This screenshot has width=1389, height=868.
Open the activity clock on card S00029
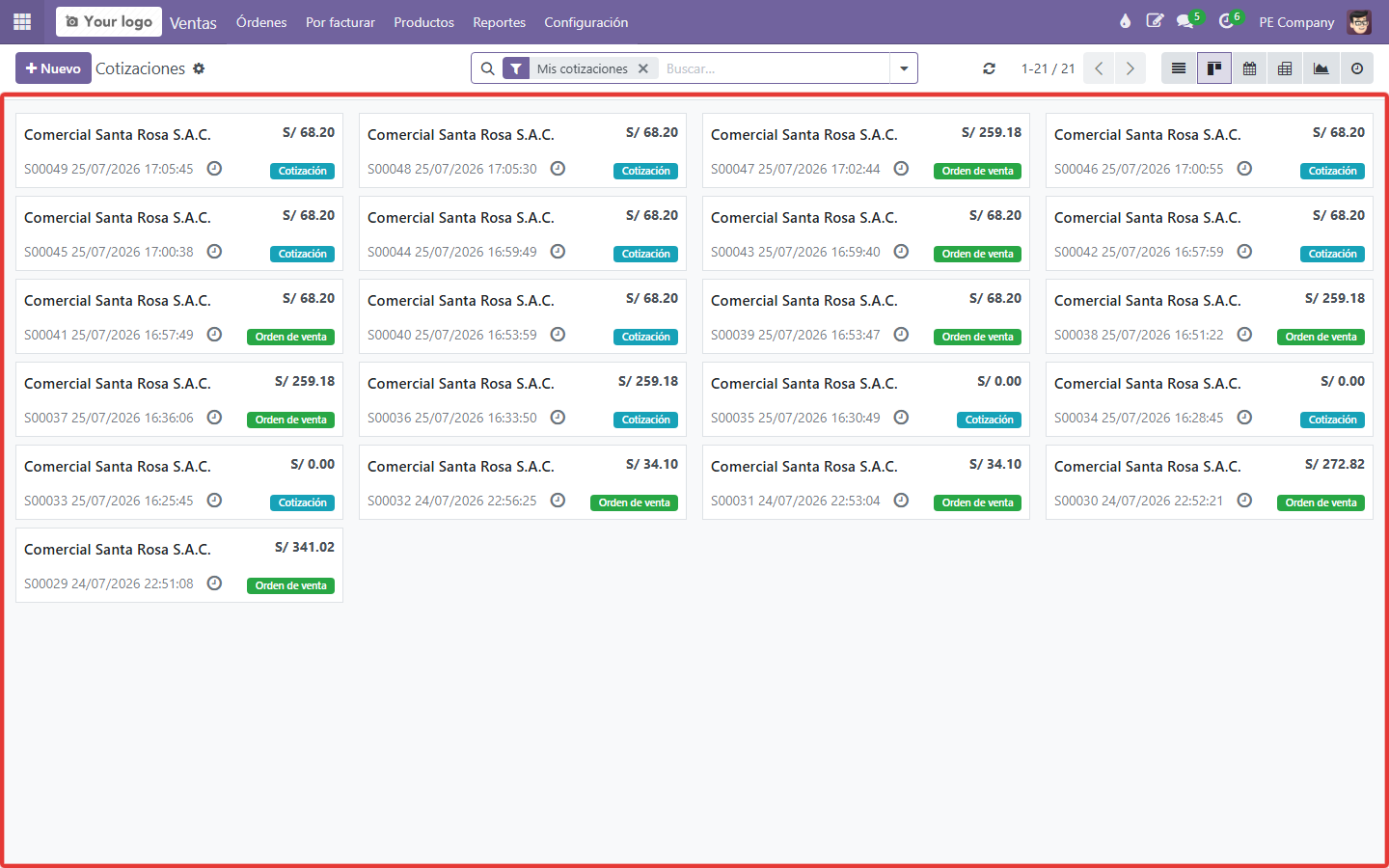pyautogui.click(x=215, y=583)
